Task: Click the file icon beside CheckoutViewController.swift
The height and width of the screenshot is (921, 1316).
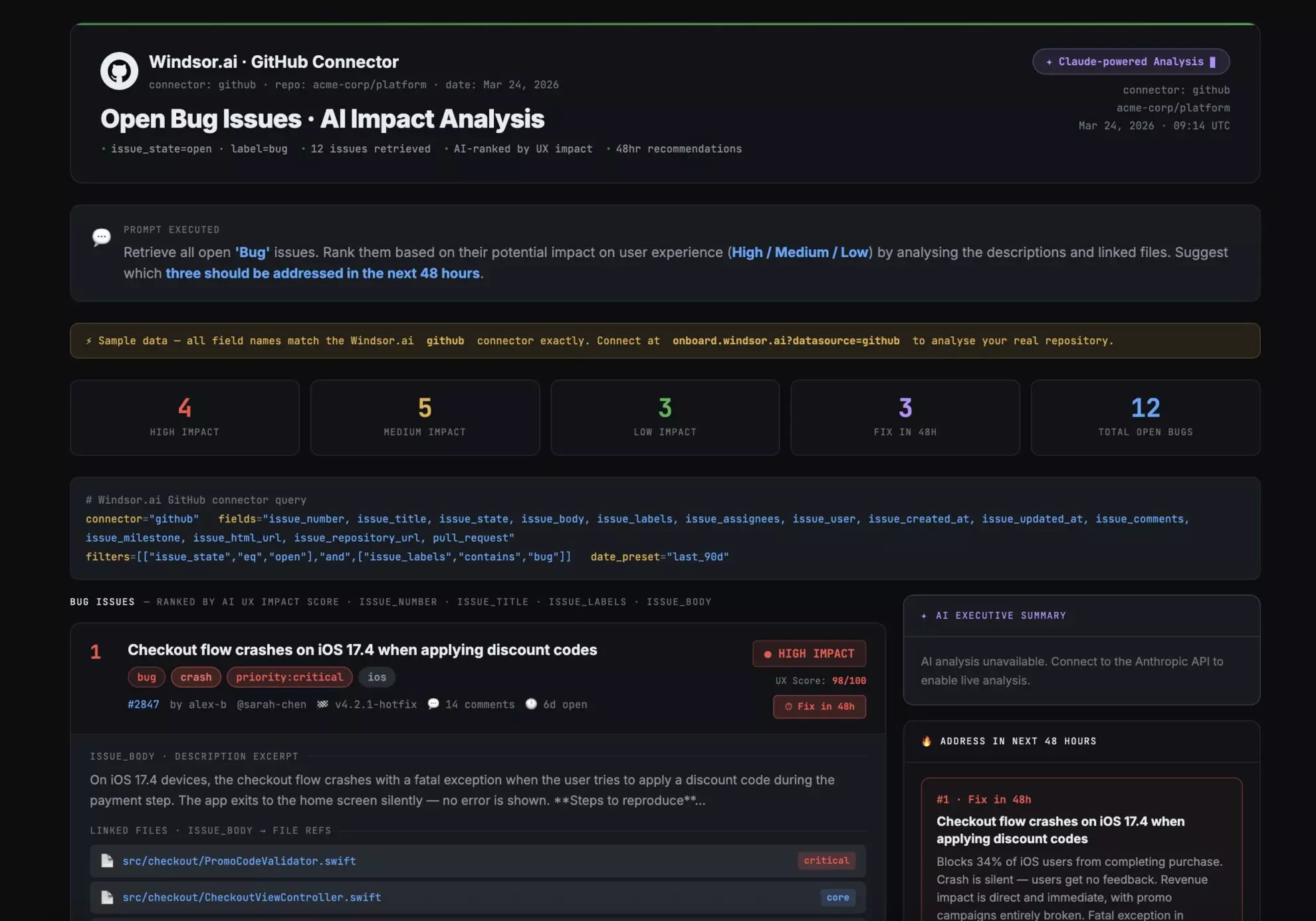Action: point(107,897)
